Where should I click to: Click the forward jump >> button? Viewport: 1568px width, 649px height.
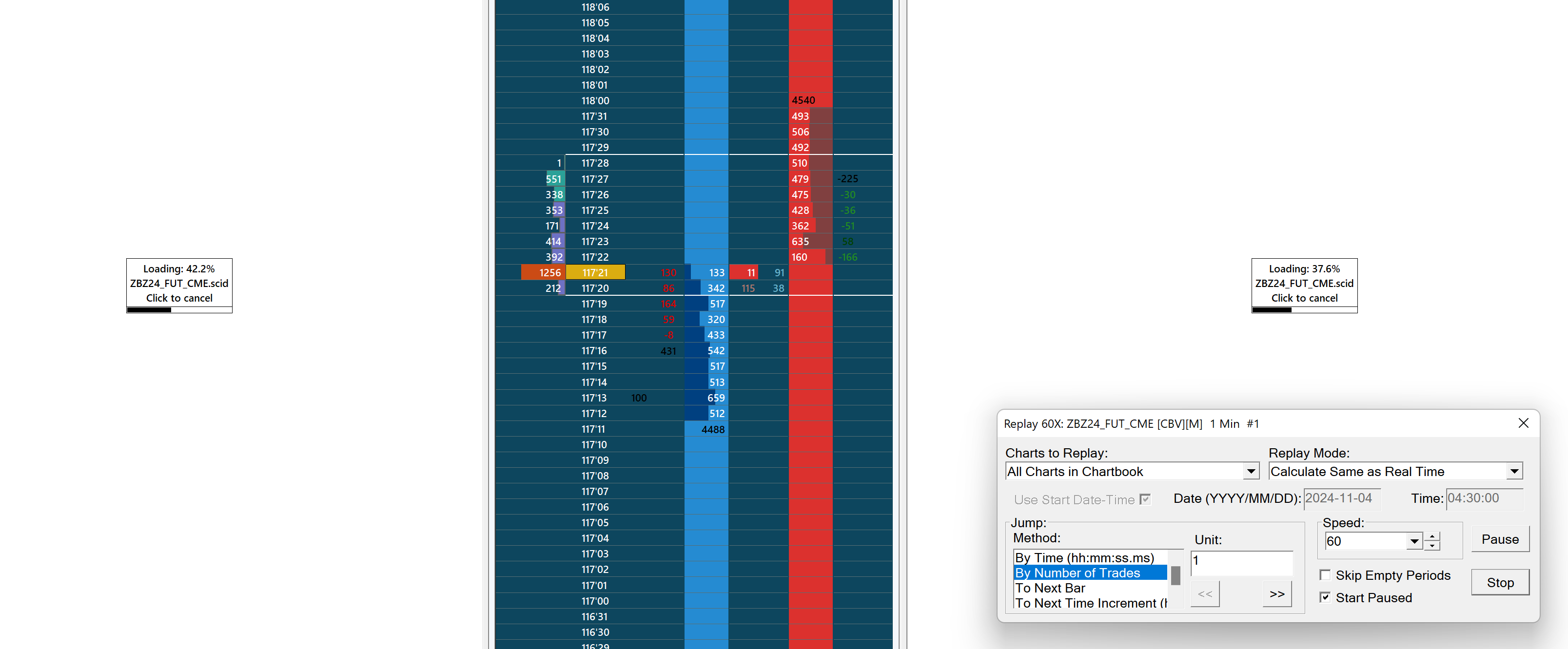tap(1277, 594)
